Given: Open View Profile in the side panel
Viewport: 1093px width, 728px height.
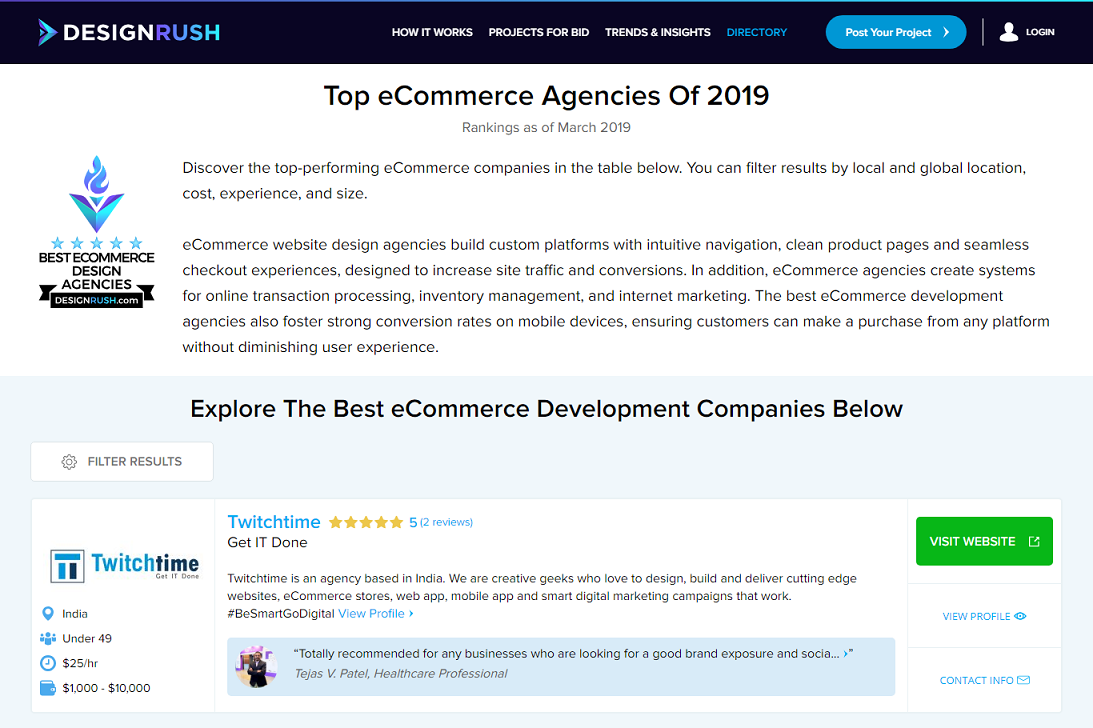Looking at the screenshot, I should coord(984,616).
